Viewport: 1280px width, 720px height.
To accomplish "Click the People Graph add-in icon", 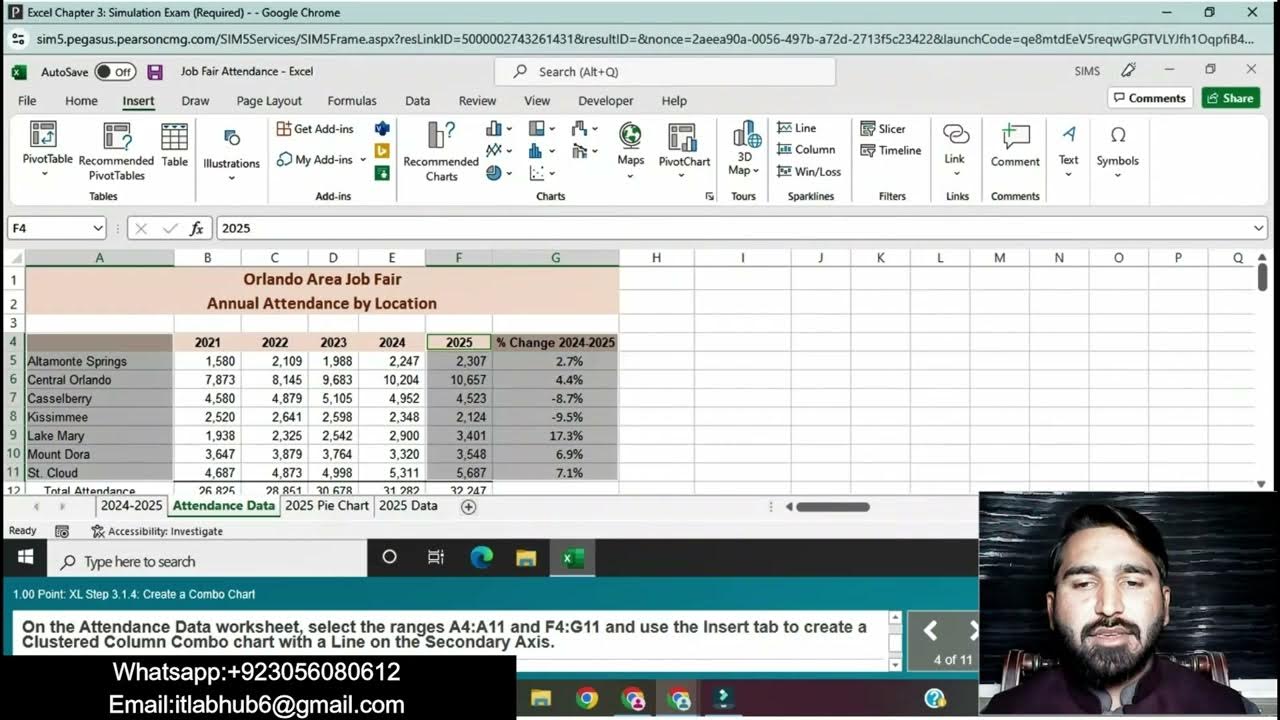I will 382,173.
